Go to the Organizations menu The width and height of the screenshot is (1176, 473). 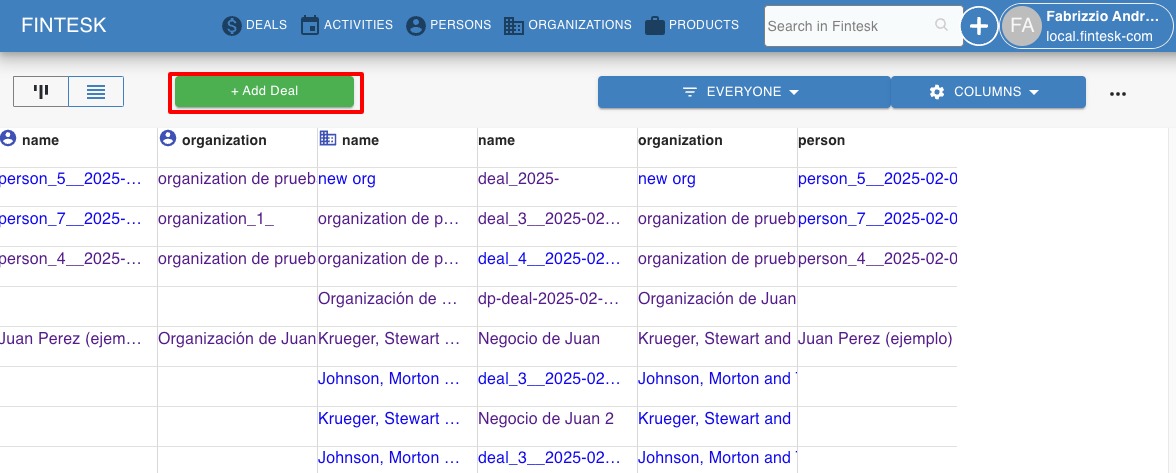[580, 25]
